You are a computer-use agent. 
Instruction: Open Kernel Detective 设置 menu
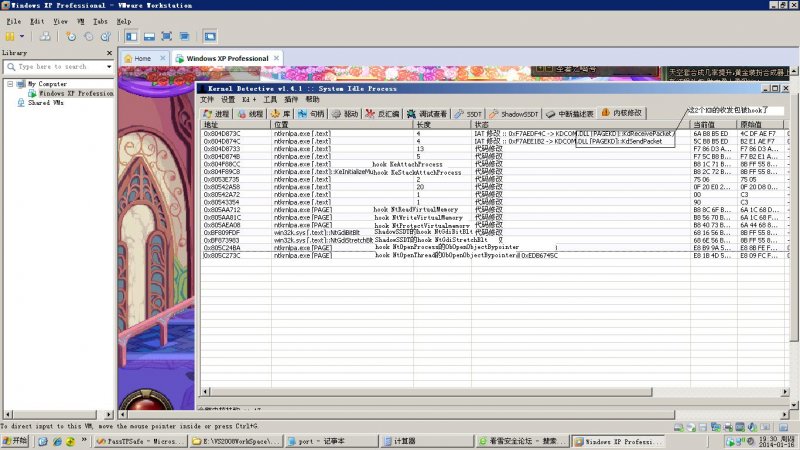228,99
